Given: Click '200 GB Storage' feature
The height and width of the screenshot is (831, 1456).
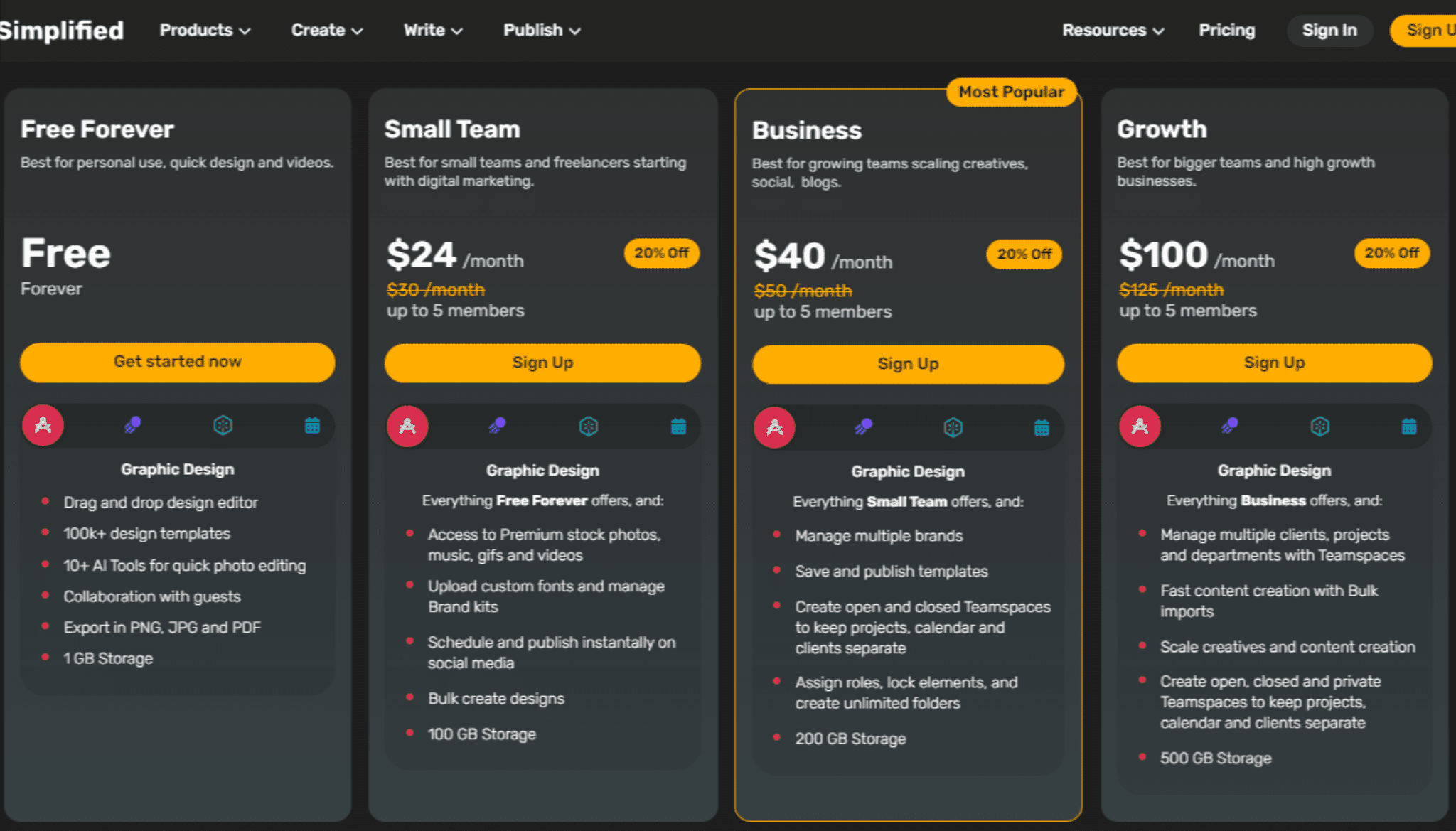Looking at the screenshot, I should [850, 739].
